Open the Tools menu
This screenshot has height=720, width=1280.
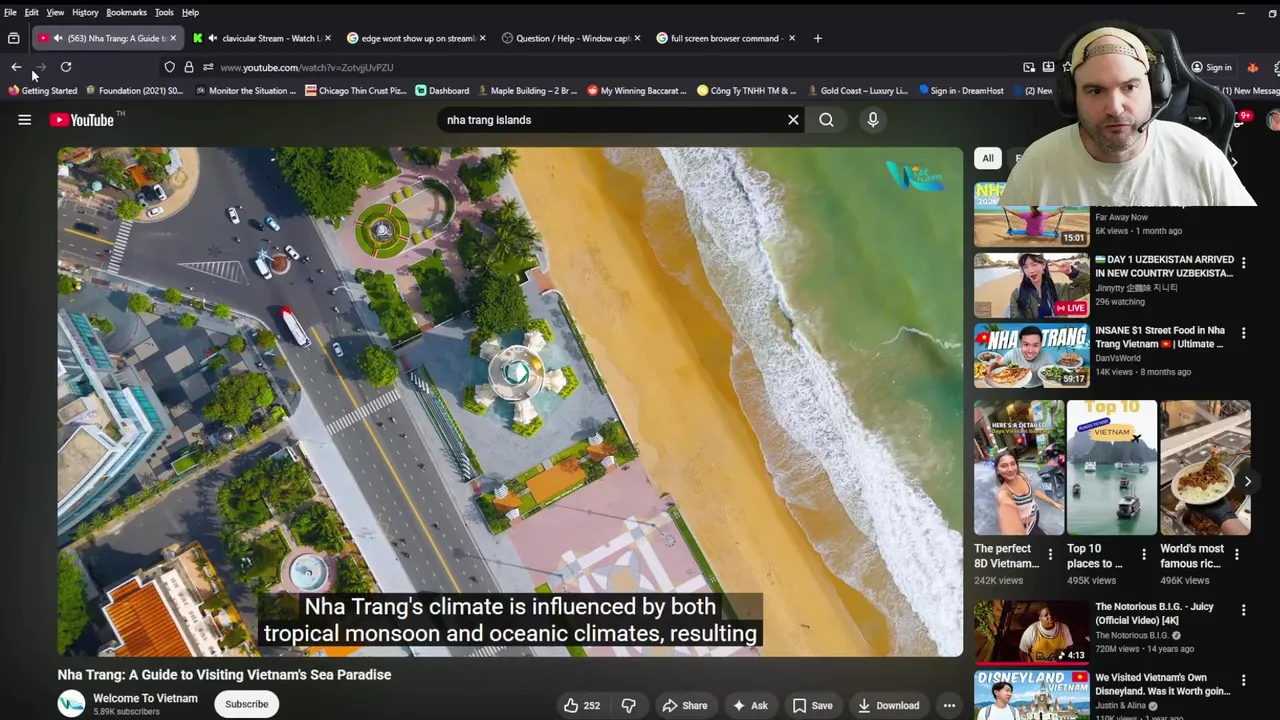pos(164,12)
